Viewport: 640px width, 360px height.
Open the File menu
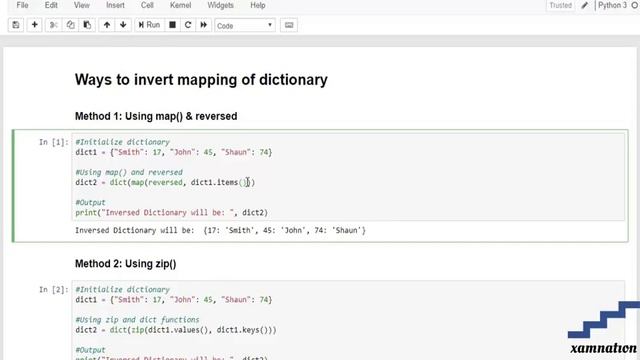pos(22,5)
